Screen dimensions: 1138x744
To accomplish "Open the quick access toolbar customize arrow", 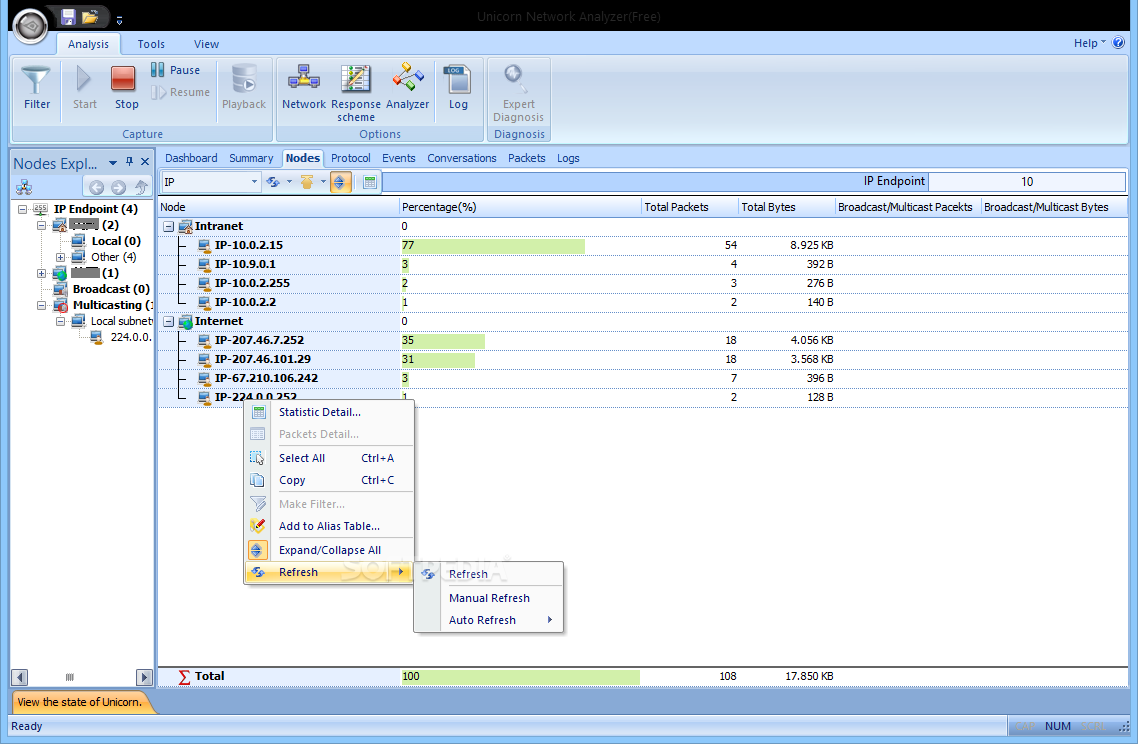I will [119, 20].
